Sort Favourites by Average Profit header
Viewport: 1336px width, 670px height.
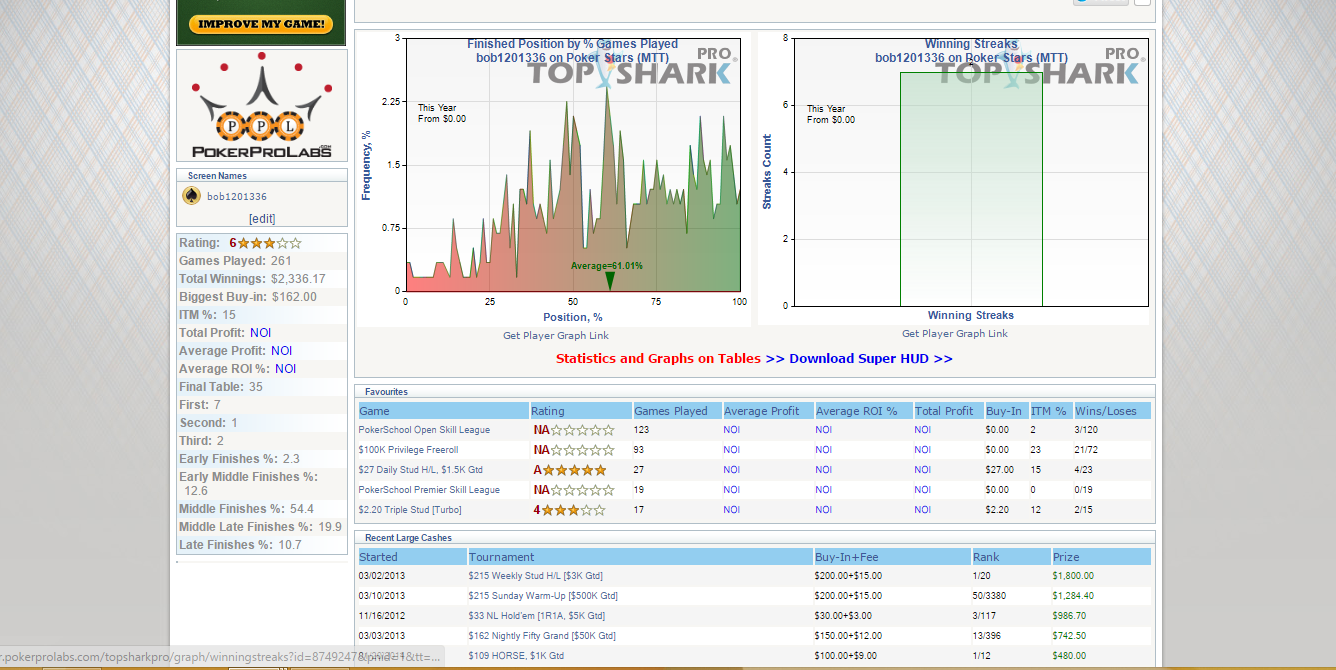[767, 411]
